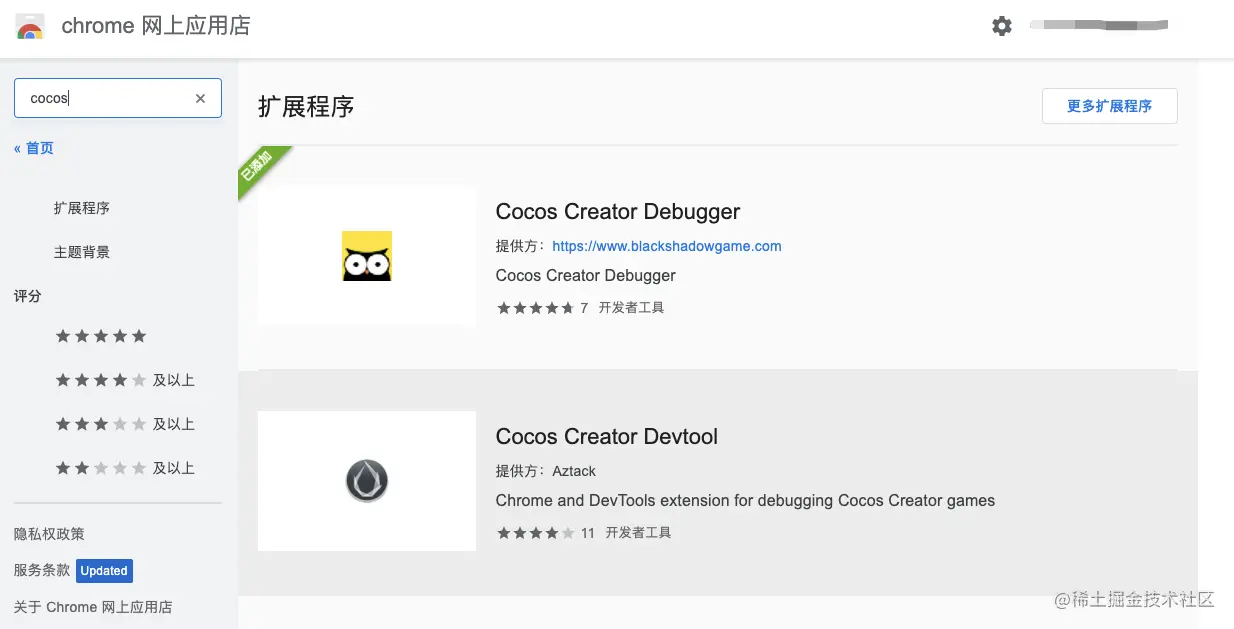Select the 主题背景 category filter

point(82,252)
